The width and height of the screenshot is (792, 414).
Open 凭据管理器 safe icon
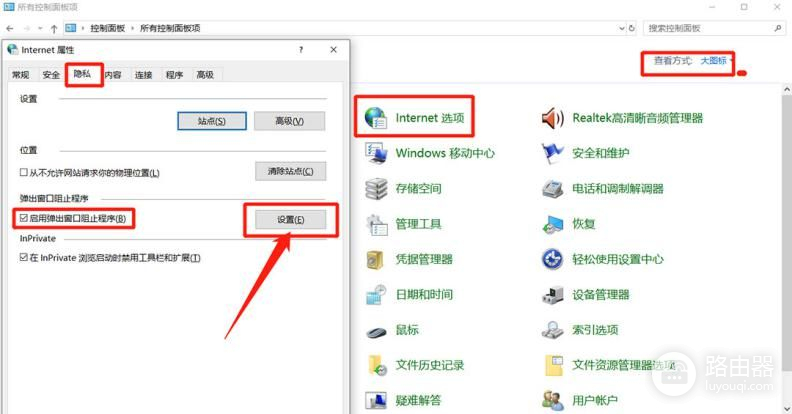pos(376,260)
